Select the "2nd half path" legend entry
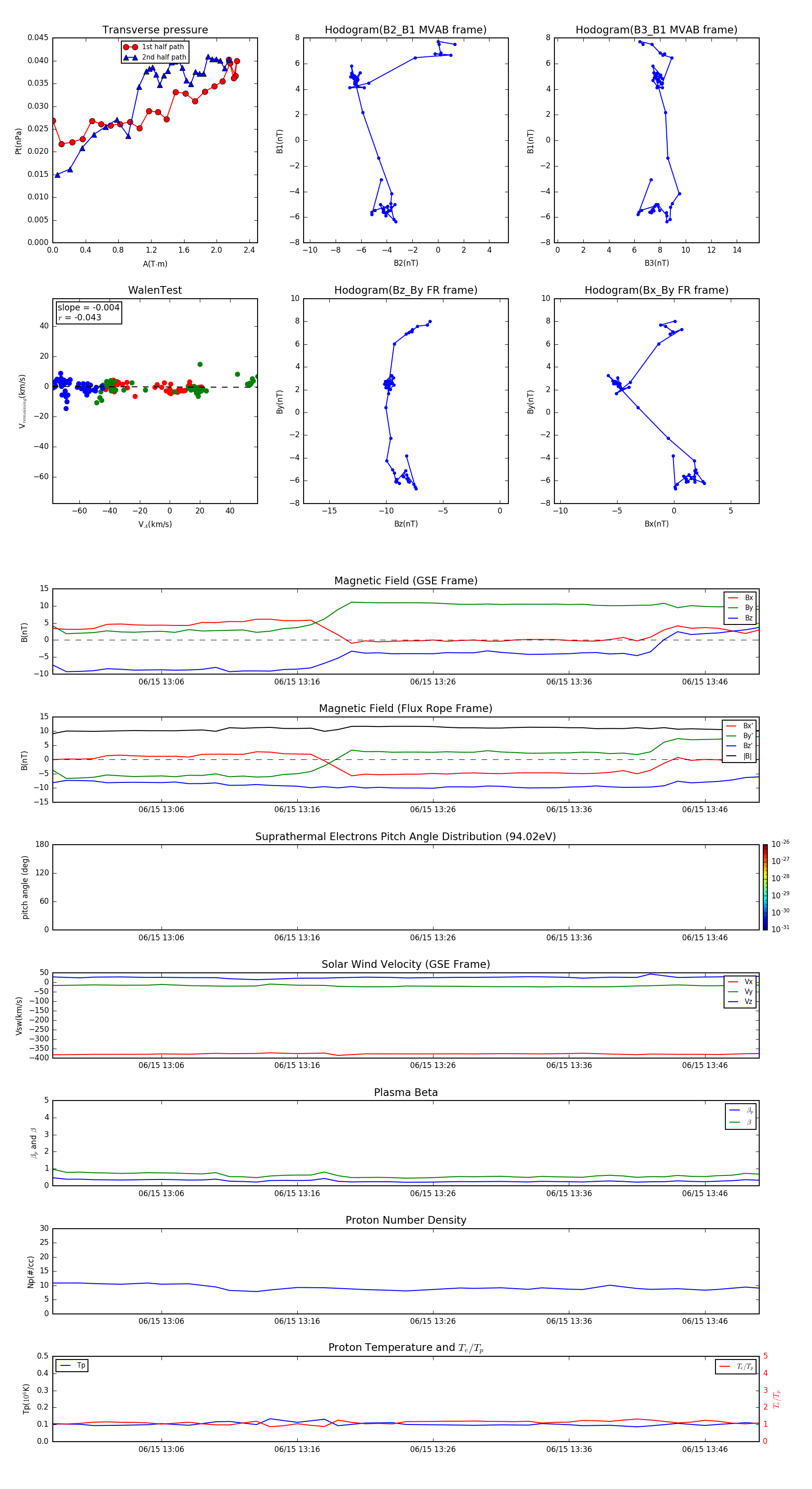This screenshot has width=812, height=1489. tap(155, 57)
